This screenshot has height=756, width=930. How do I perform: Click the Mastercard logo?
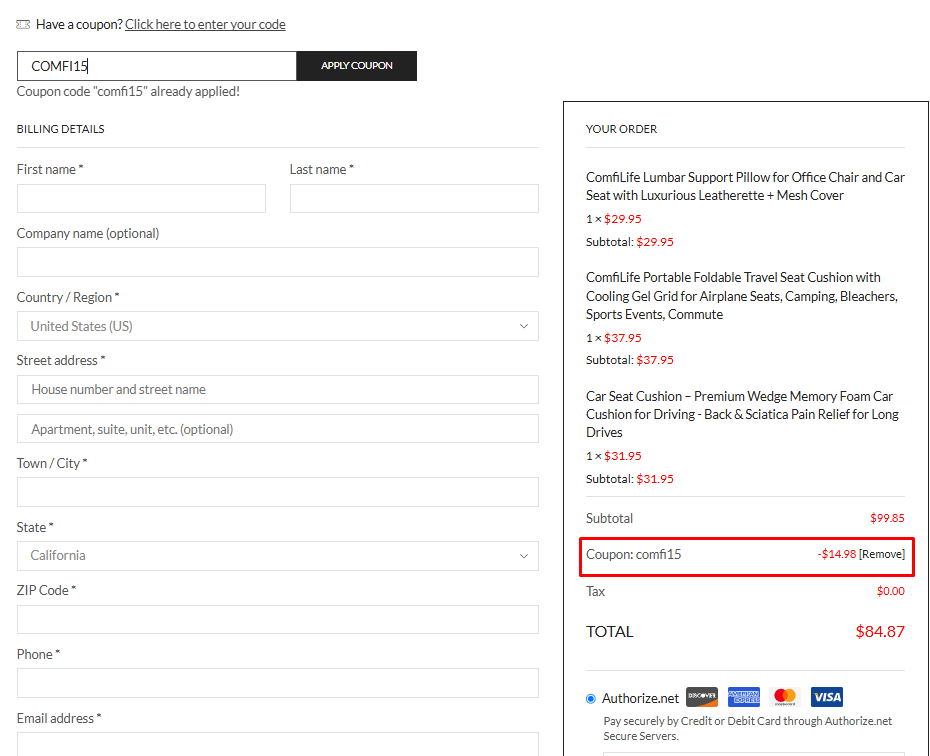coord(785,697)
